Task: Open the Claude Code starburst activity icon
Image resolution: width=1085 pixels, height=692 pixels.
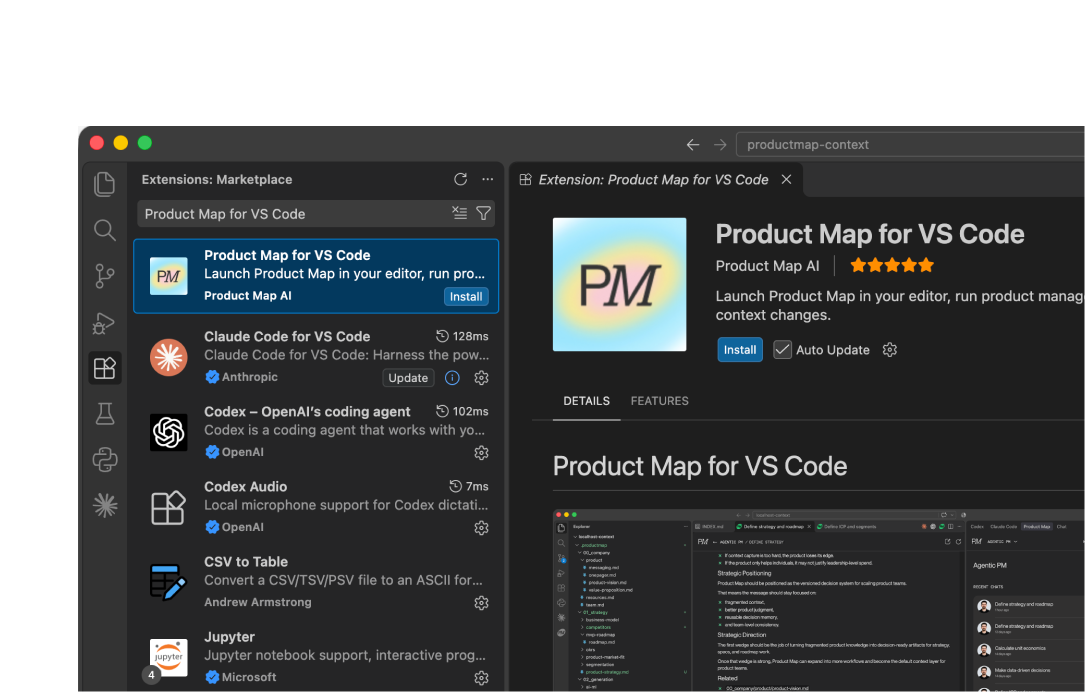Action: click(104, 506)
